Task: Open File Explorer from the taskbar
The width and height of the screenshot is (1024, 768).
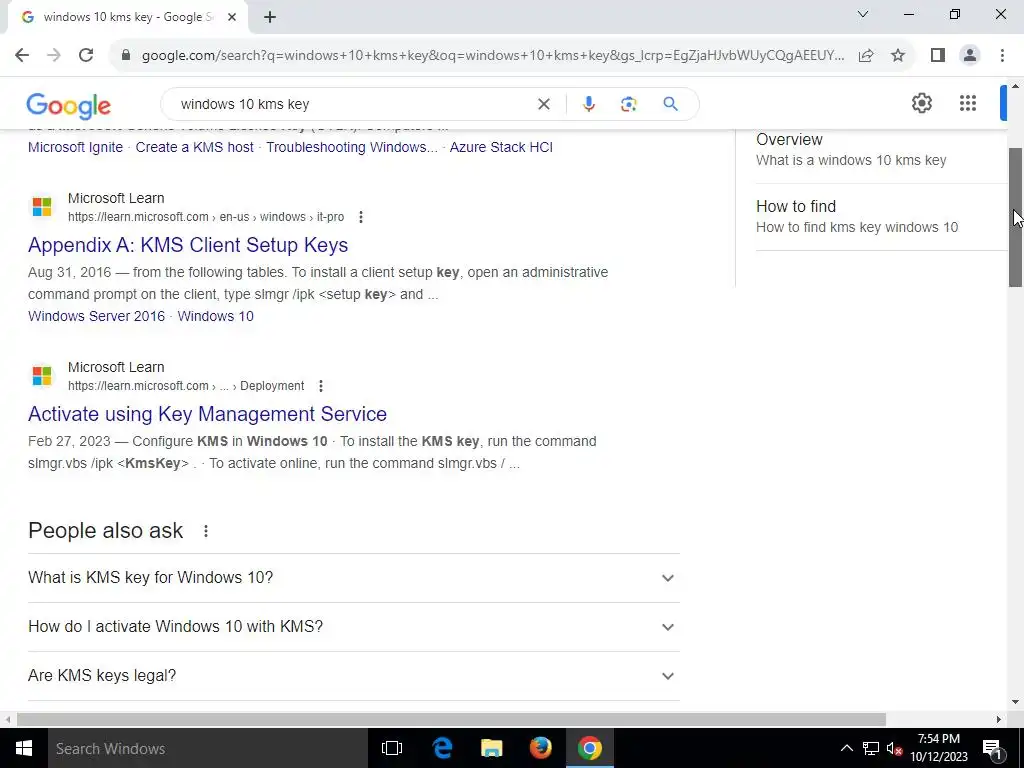Action: click(x=491, y=748)
